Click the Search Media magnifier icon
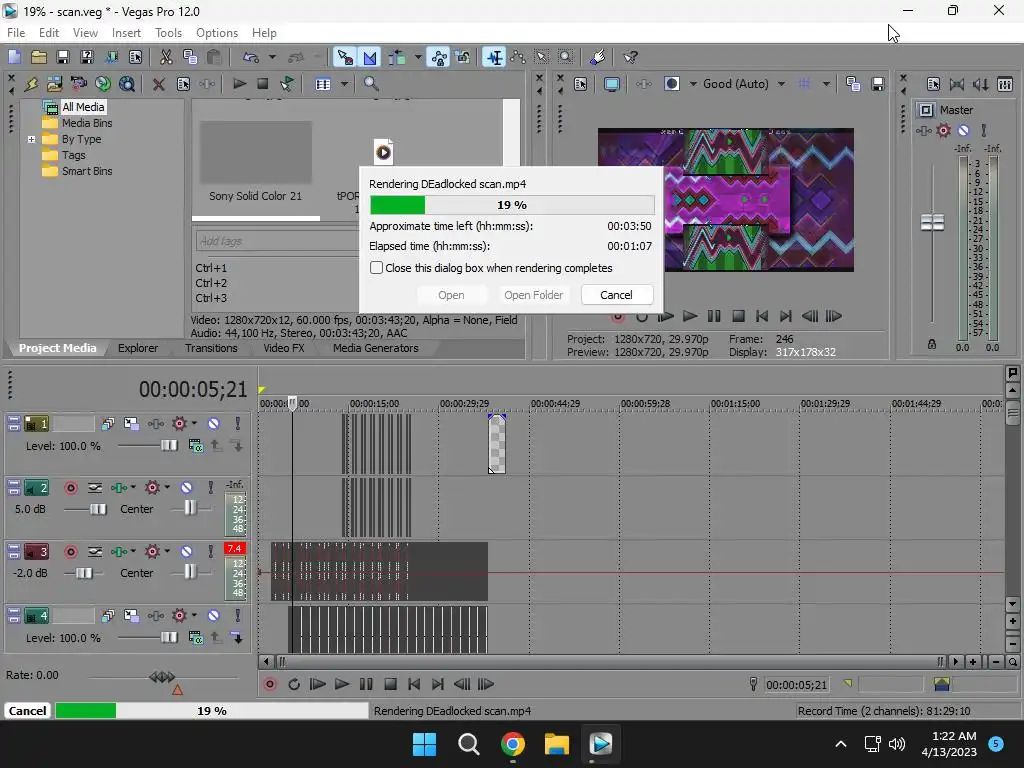Viewport: 1024px width, 768px height. [x=371, y=84]
